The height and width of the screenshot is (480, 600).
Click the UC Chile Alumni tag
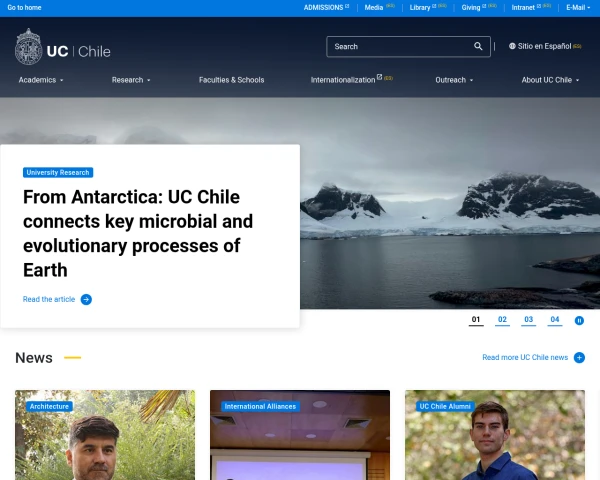pos(445,407)
